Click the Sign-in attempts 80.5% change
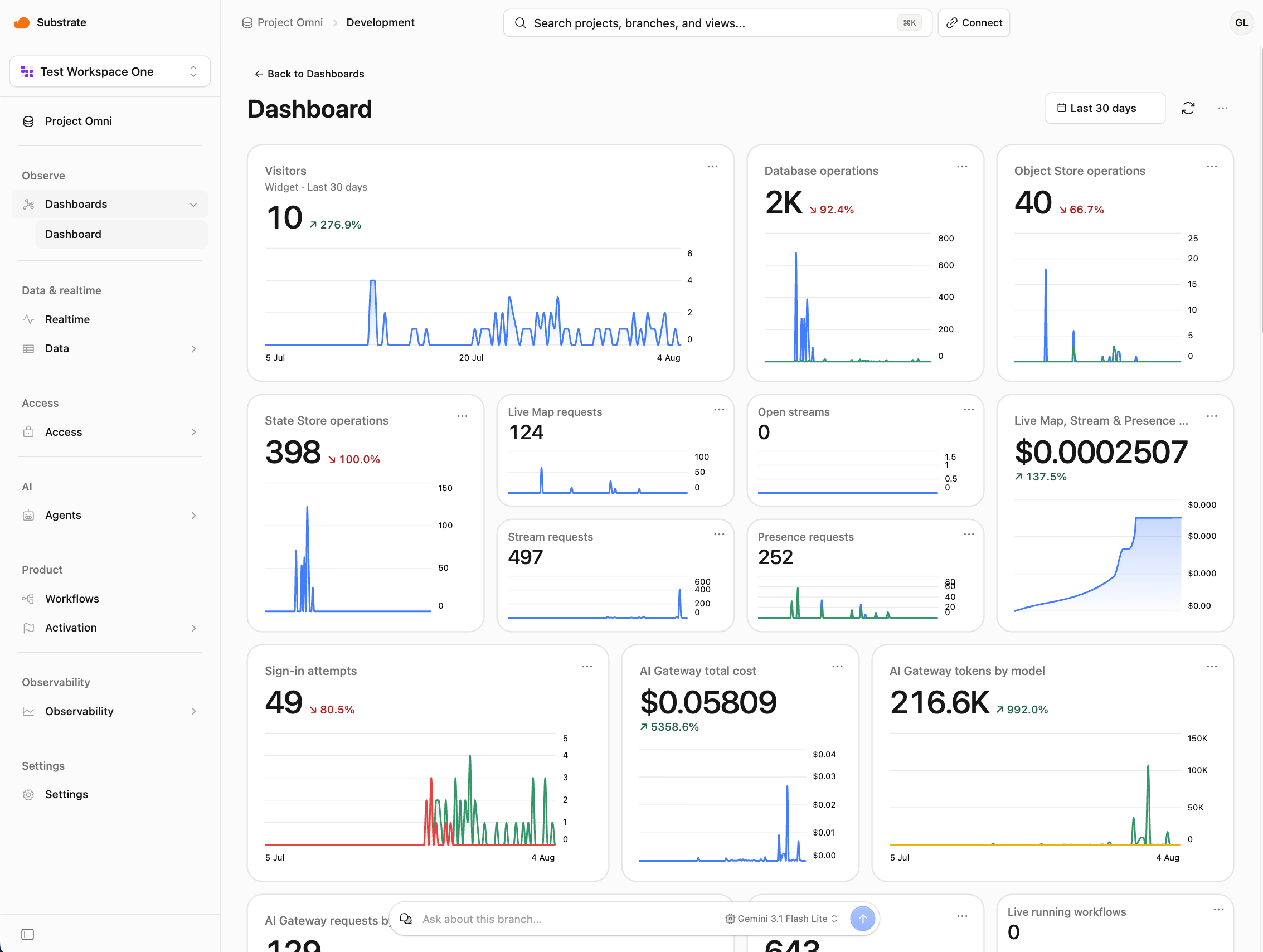Image resolution: width=1263 pixels, height=952 pixels. tap(332, 710)
